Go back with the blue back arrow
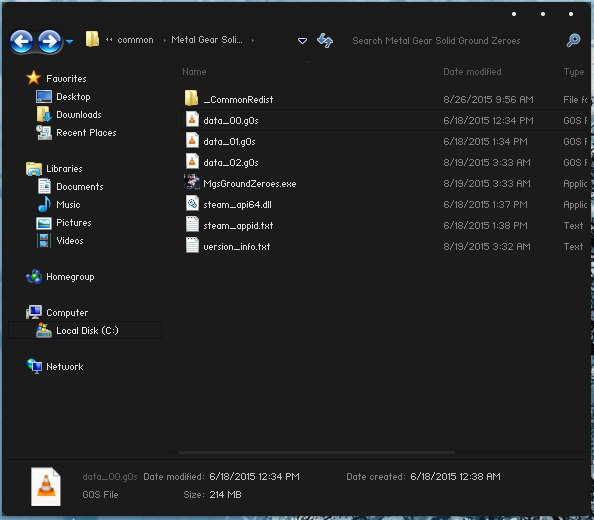Image resolution: width=594 pixels, height=520 pixels. tap(21, 41)
